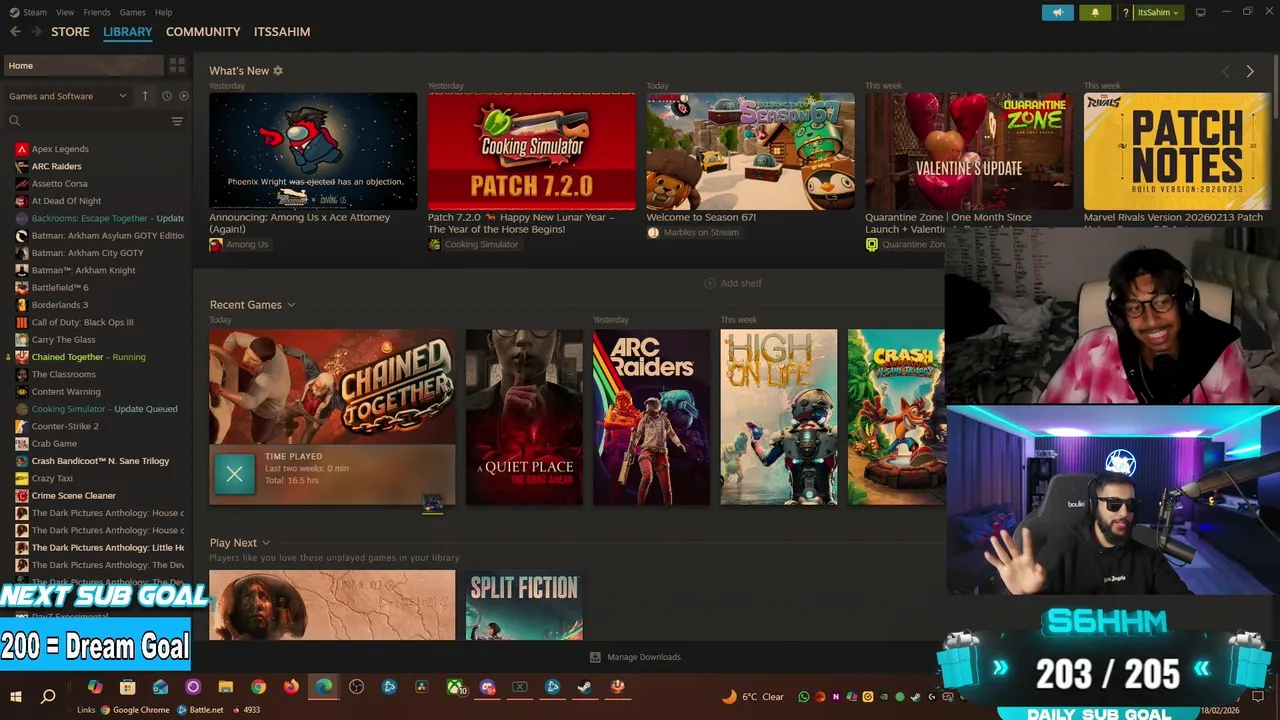Select the LIBRARY tab
This screenshot has height=720, width=1280.
click(x=128, y=32)
